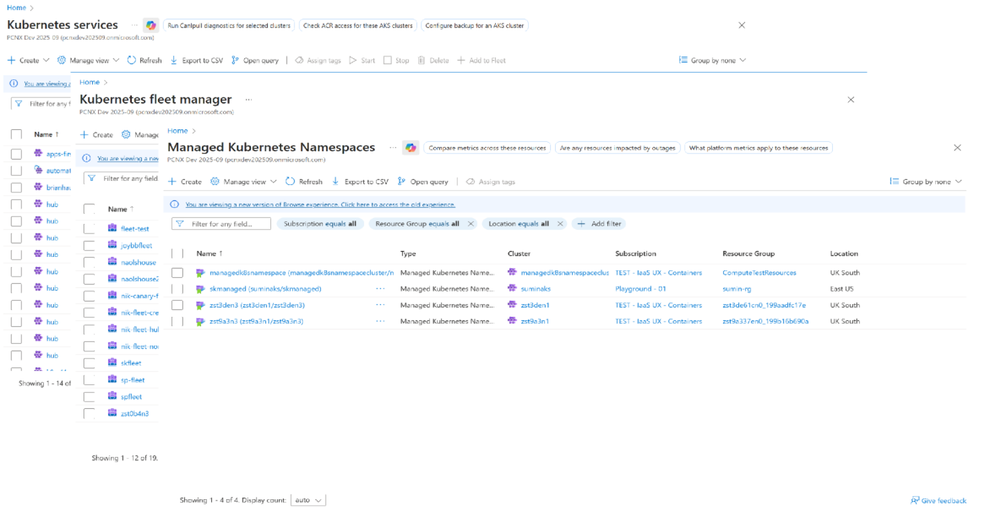The height and width of the screenshot is (520, 999).
Task: Select the zst3den3 row checkbox
Action: point(177,305)
